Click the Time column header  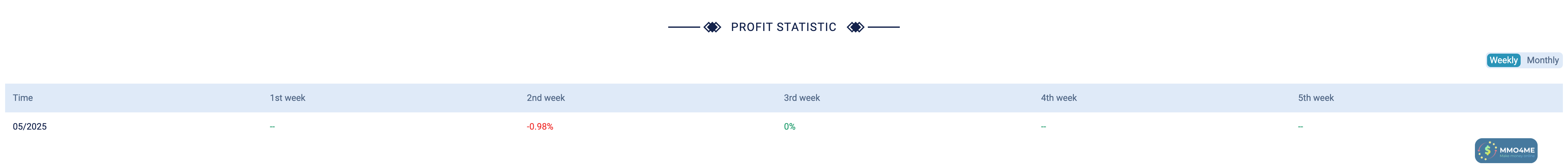coord(23,98)
